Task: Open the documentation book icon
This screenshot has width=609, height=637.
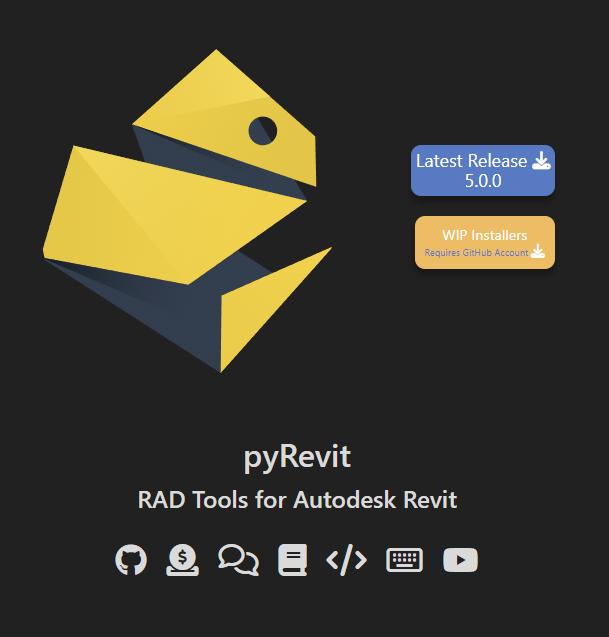Action: (292, 560)
